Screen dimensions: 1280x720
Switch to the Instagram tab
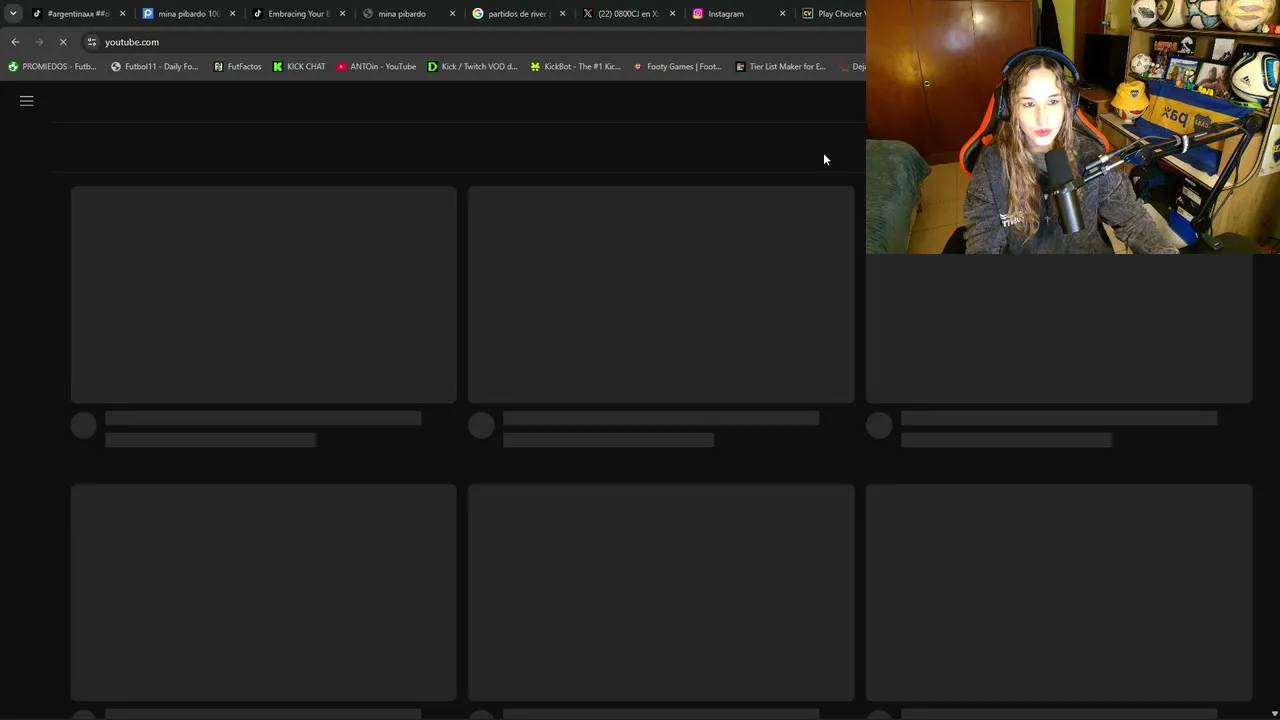(738, 14)
